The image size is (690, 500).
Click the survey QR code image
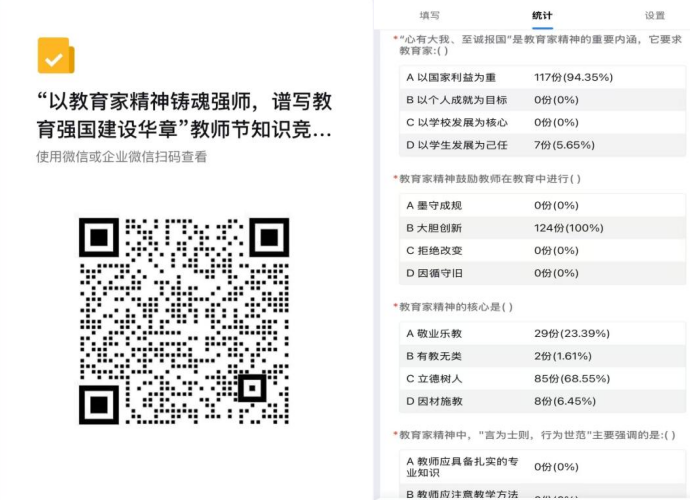tap(184, 321)
